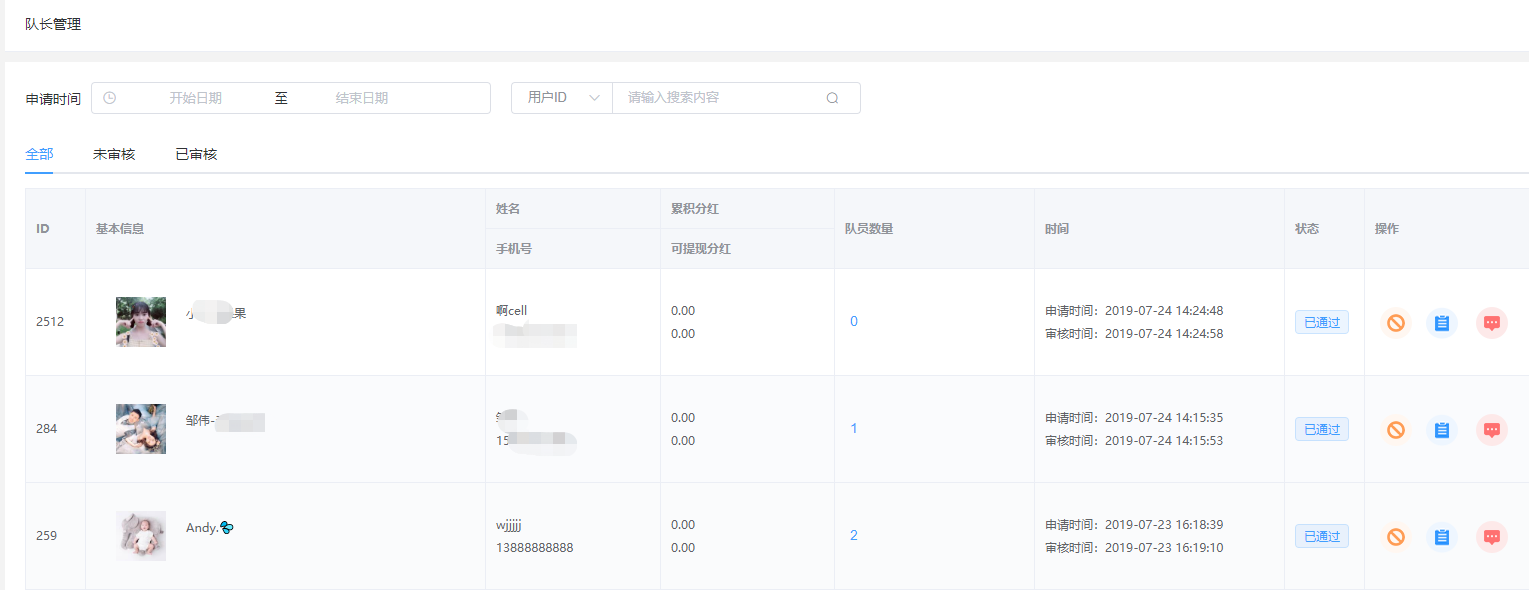Click the search magnifier icon
The height and width of the screenshot is (590, 1529).
(x=832, y=98)
